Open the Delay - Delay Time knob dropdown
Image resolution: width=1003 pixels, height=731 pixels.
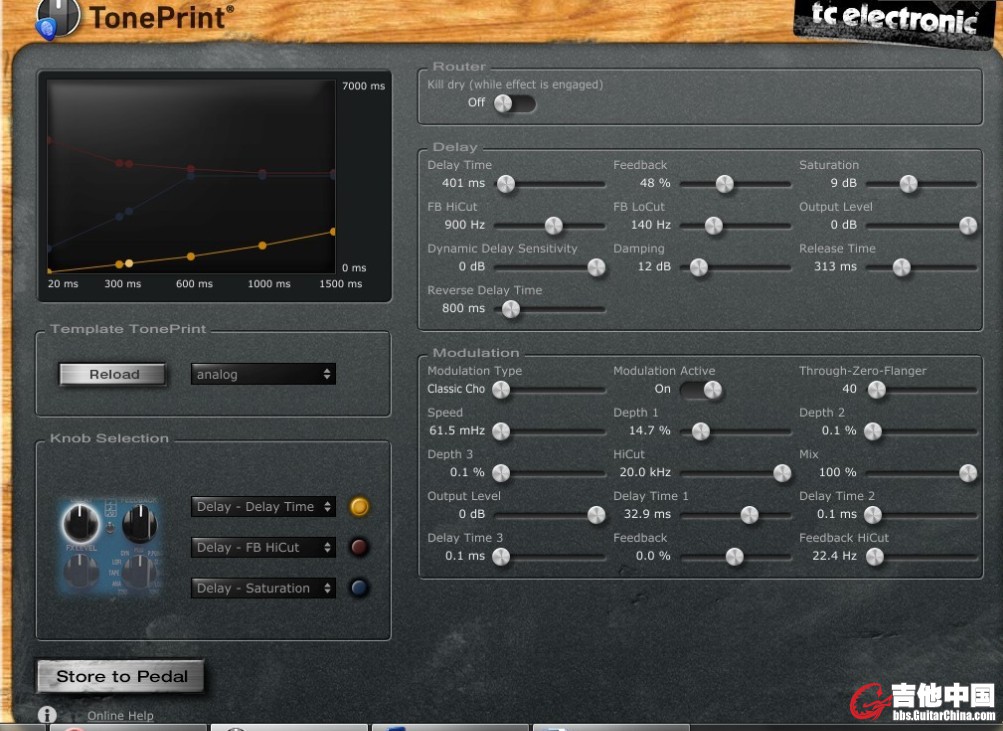pyautogui.click(x=264, y=507)
